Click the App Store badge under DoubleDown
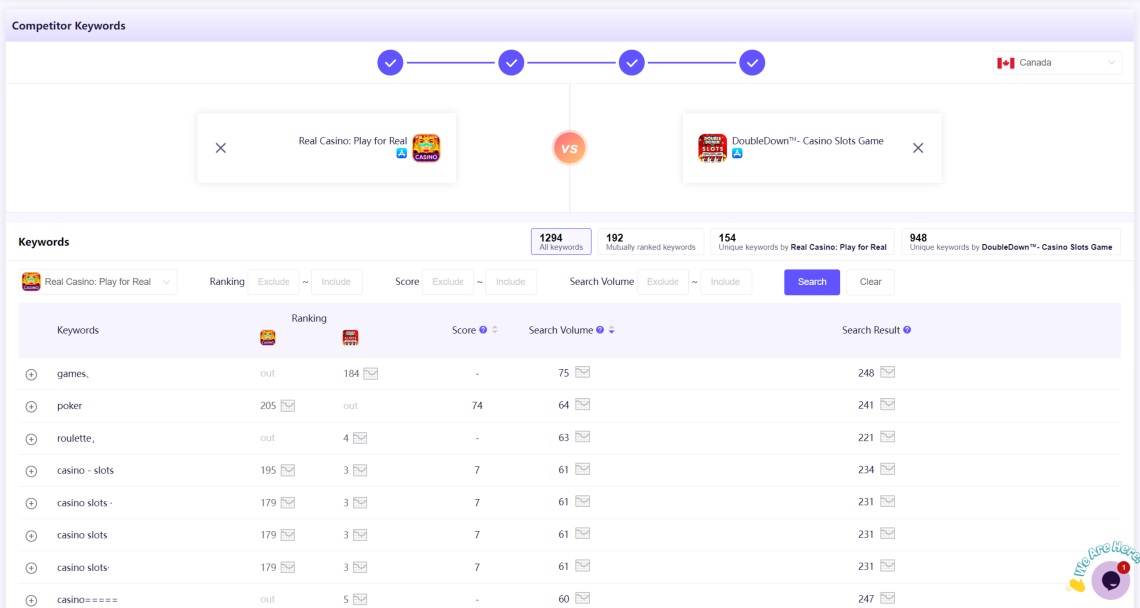 pyautogui.click(x=737, y=153)
